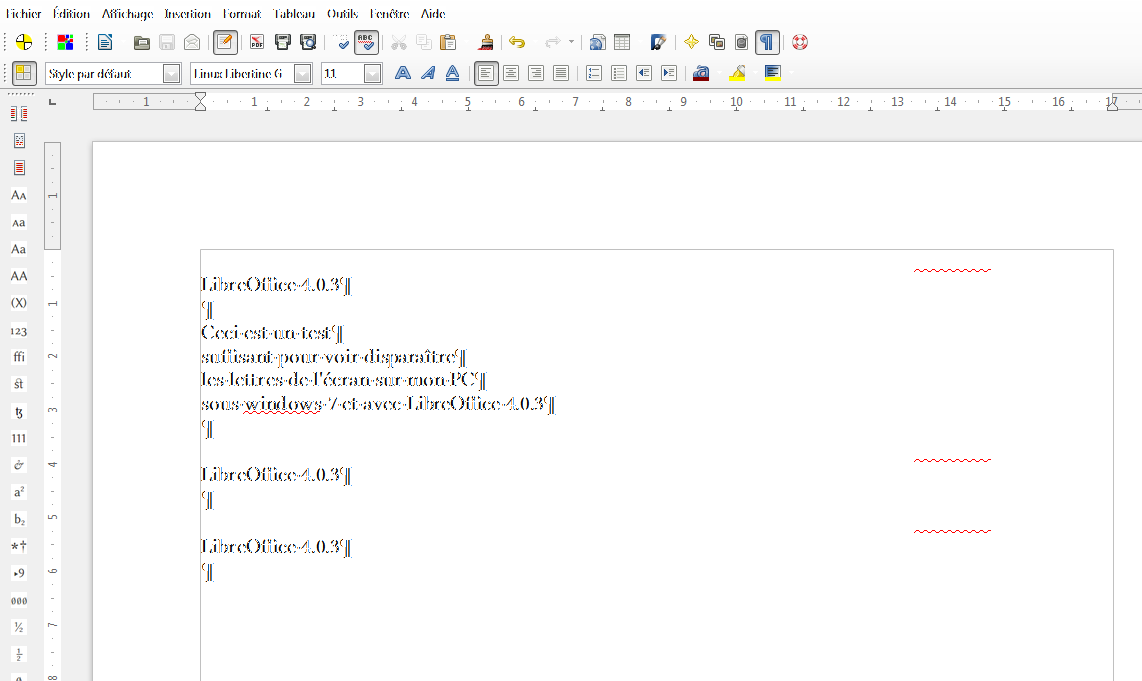Open the Insert Table icon
Image resolution: width=1142 pixels, height=681 pixels.
(622, 42)
